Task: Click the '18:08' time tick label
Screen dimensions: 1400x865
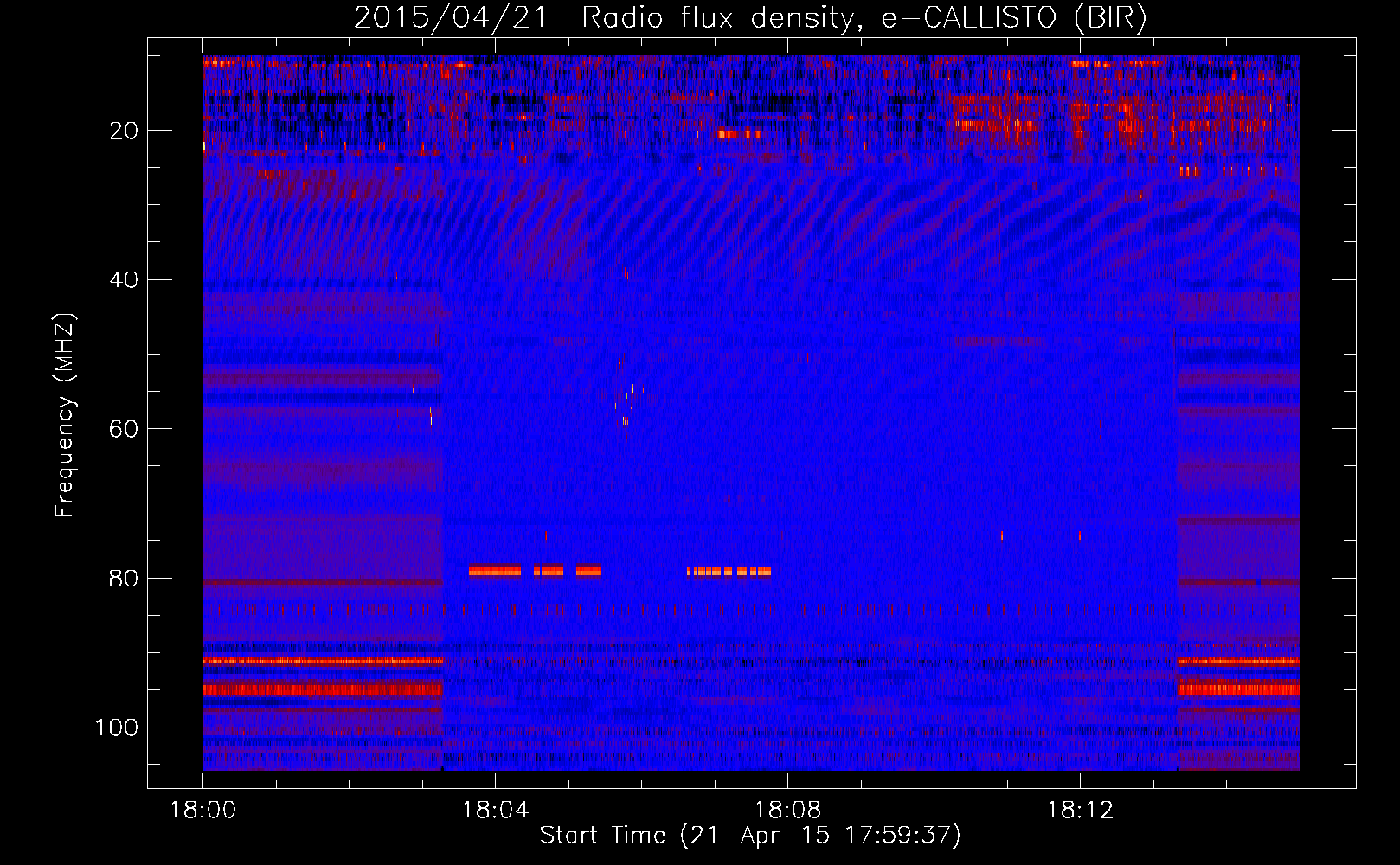Action: pyautogui.click(x=787, y=811)
